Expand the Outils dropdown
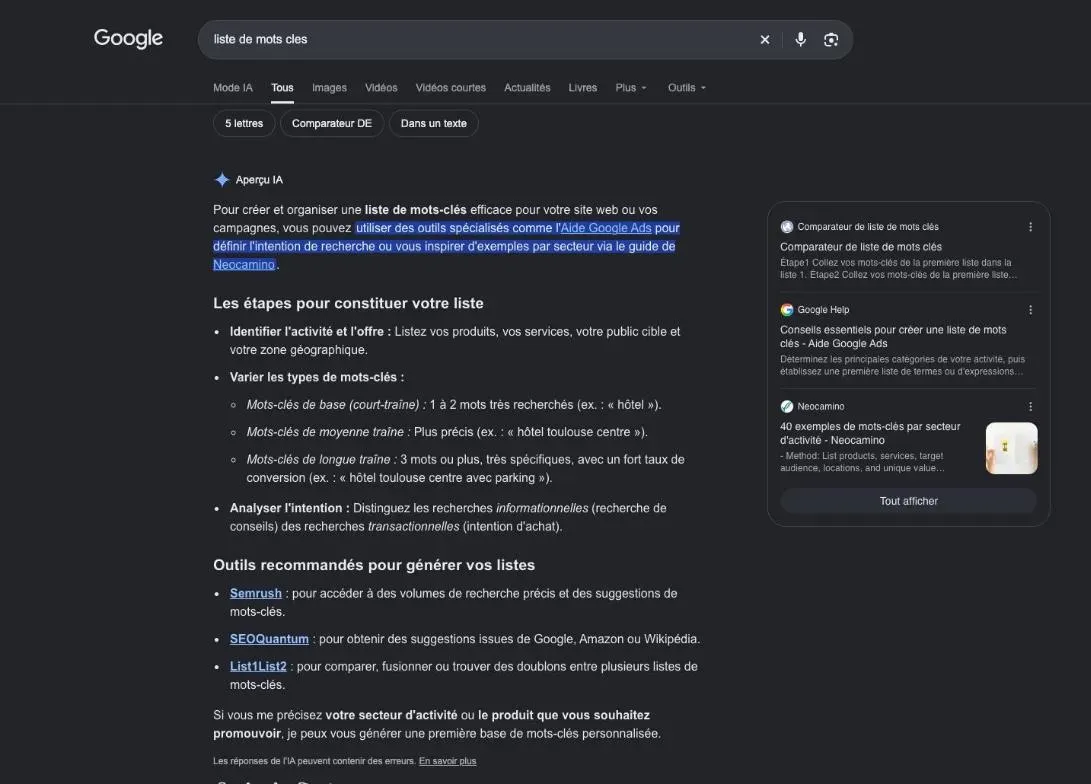Viewport: 1091px width, 784px height. [x=687, y=88]
